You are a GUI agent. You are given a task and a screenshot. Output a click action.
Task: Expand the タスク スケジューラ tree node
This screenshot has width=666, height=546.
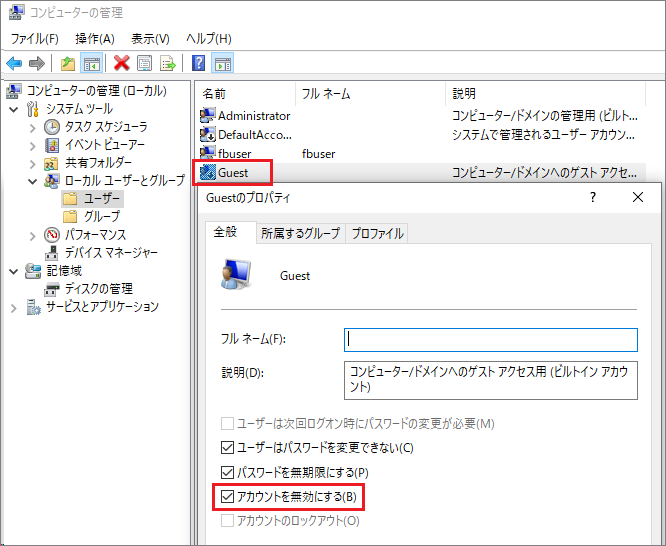(x=32, y=127)
